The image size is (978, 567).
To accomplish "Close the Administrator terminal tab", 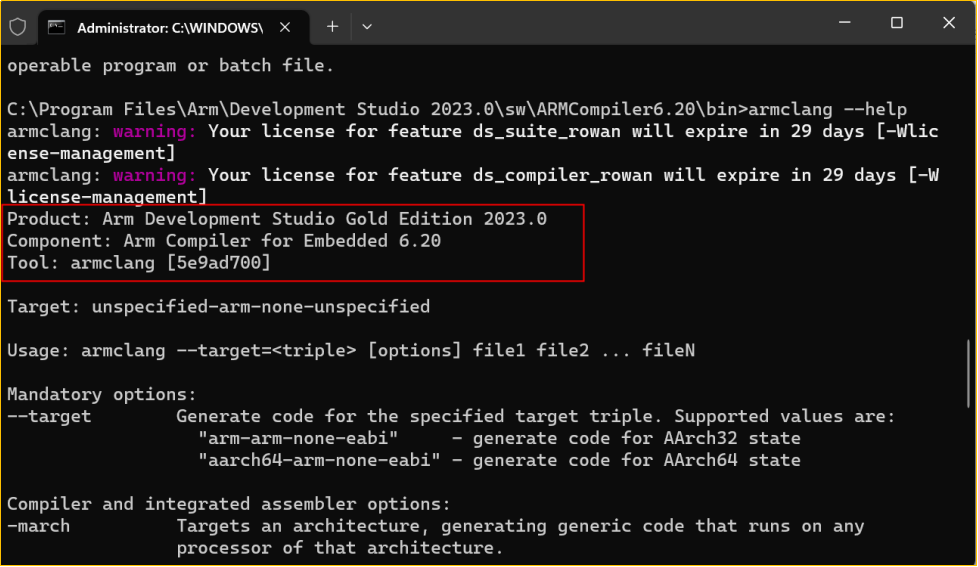I will point(288,27).
